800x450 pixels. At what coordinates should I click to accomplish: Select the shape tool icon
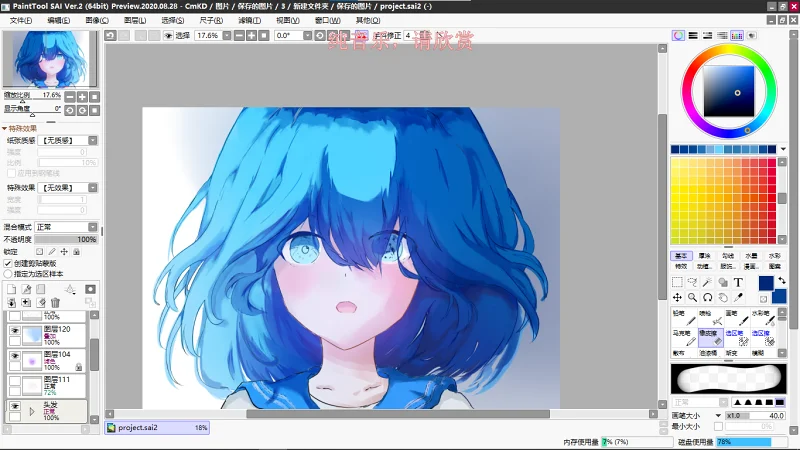[723, 282]
